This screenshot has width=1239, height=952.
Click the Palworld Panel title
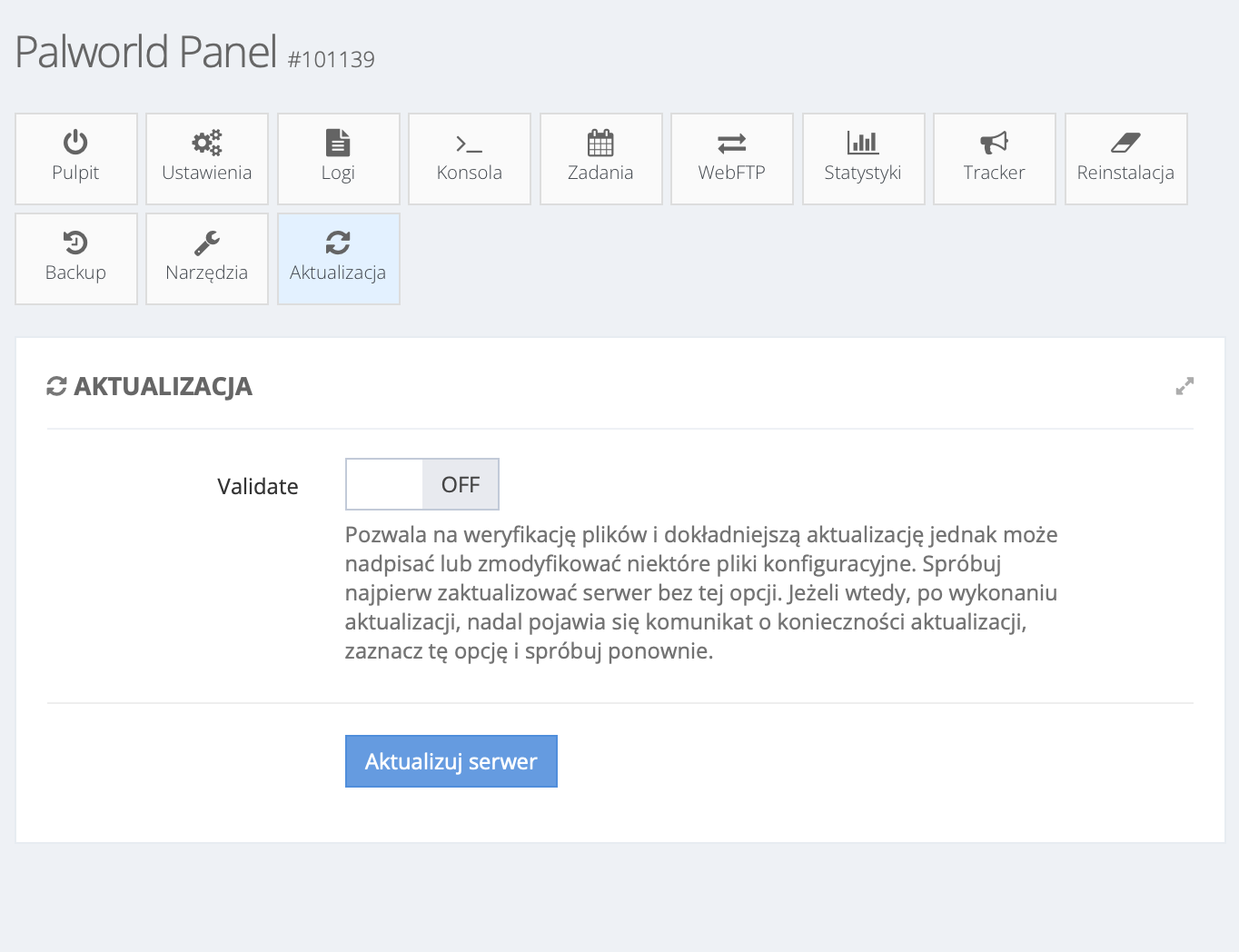(x=146, y=52)
